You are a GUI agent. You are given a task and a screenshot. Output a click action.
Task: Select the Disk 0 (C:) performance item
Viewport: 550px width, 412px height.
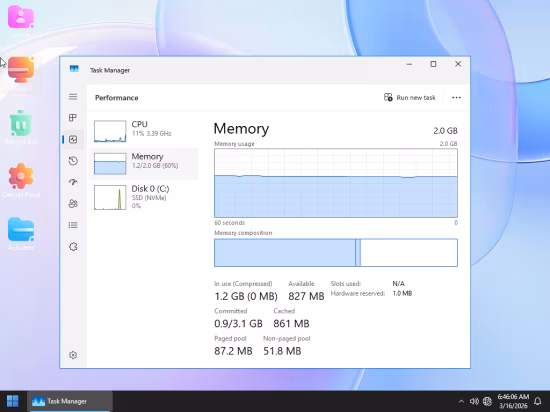(143, 197)
